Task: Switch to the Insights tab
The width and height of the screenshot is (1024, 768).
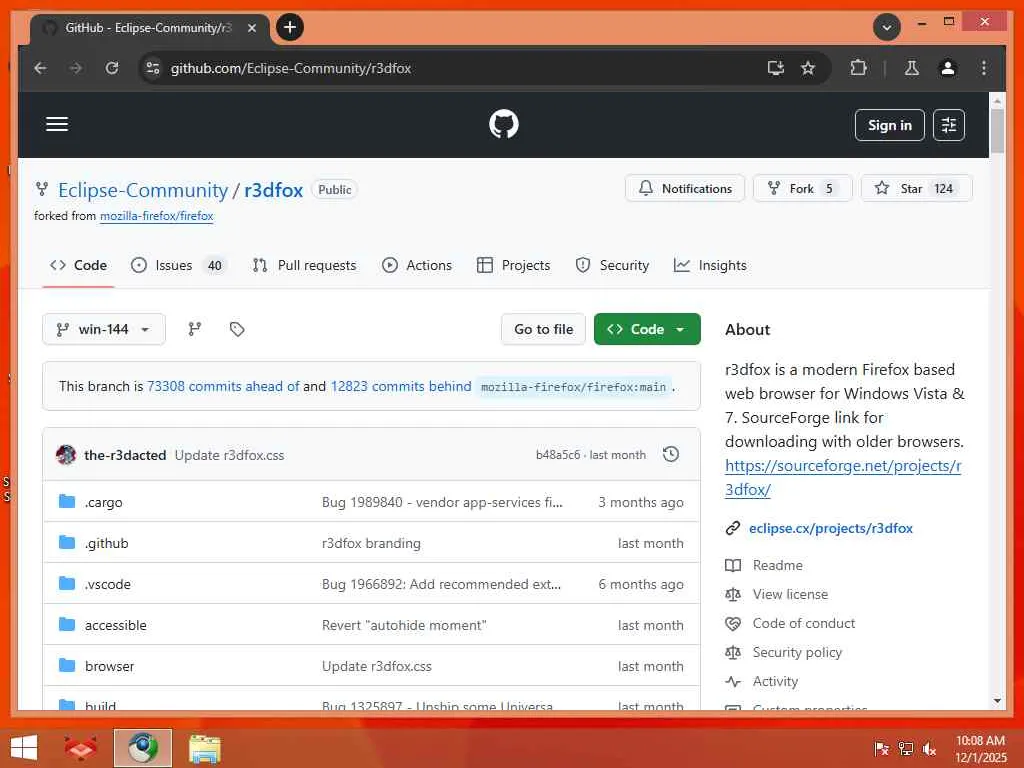Action: [x=711, y=265]
